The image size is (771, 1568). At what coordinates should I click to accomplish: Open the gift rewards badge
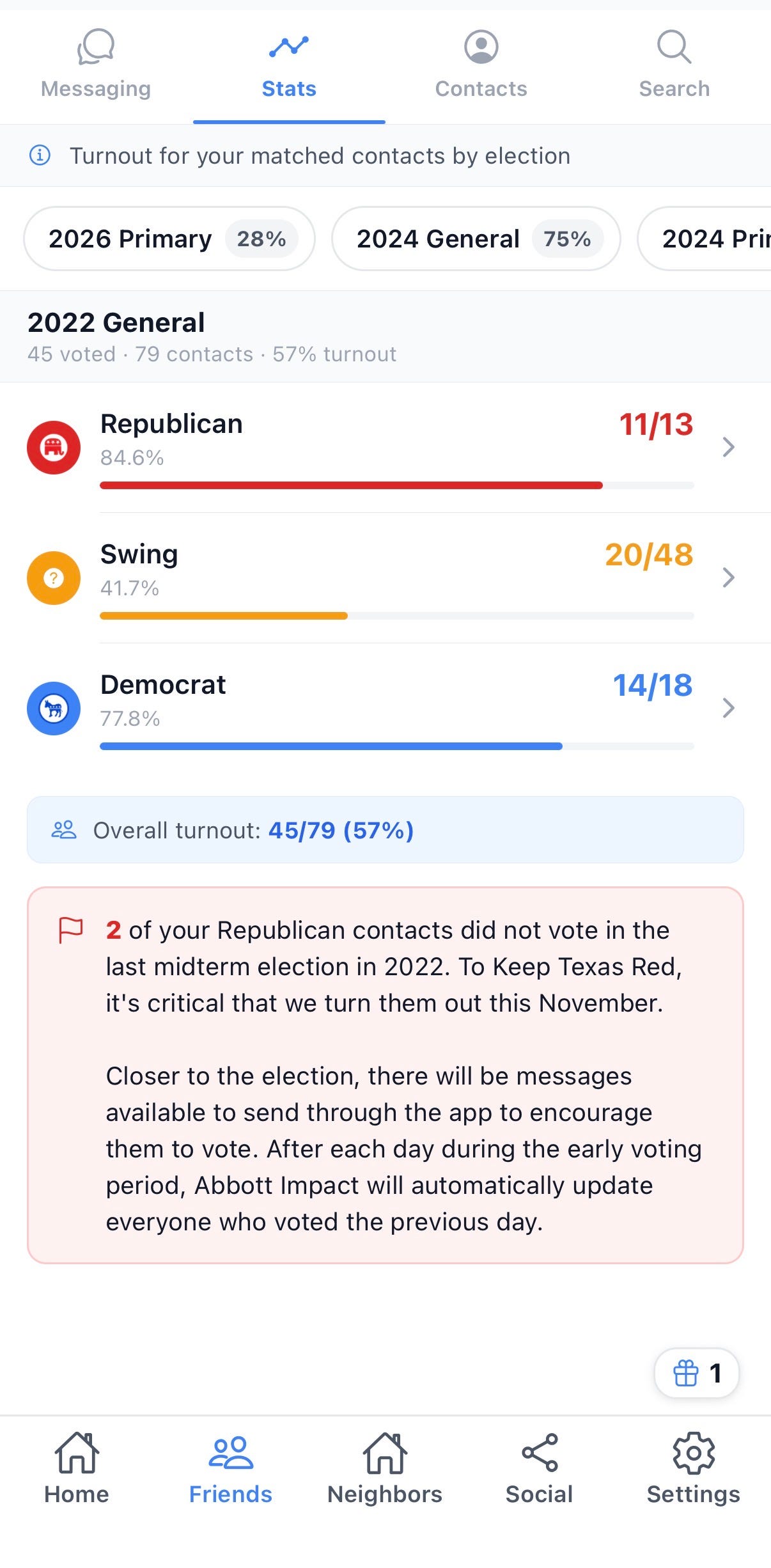[697, 1372]
